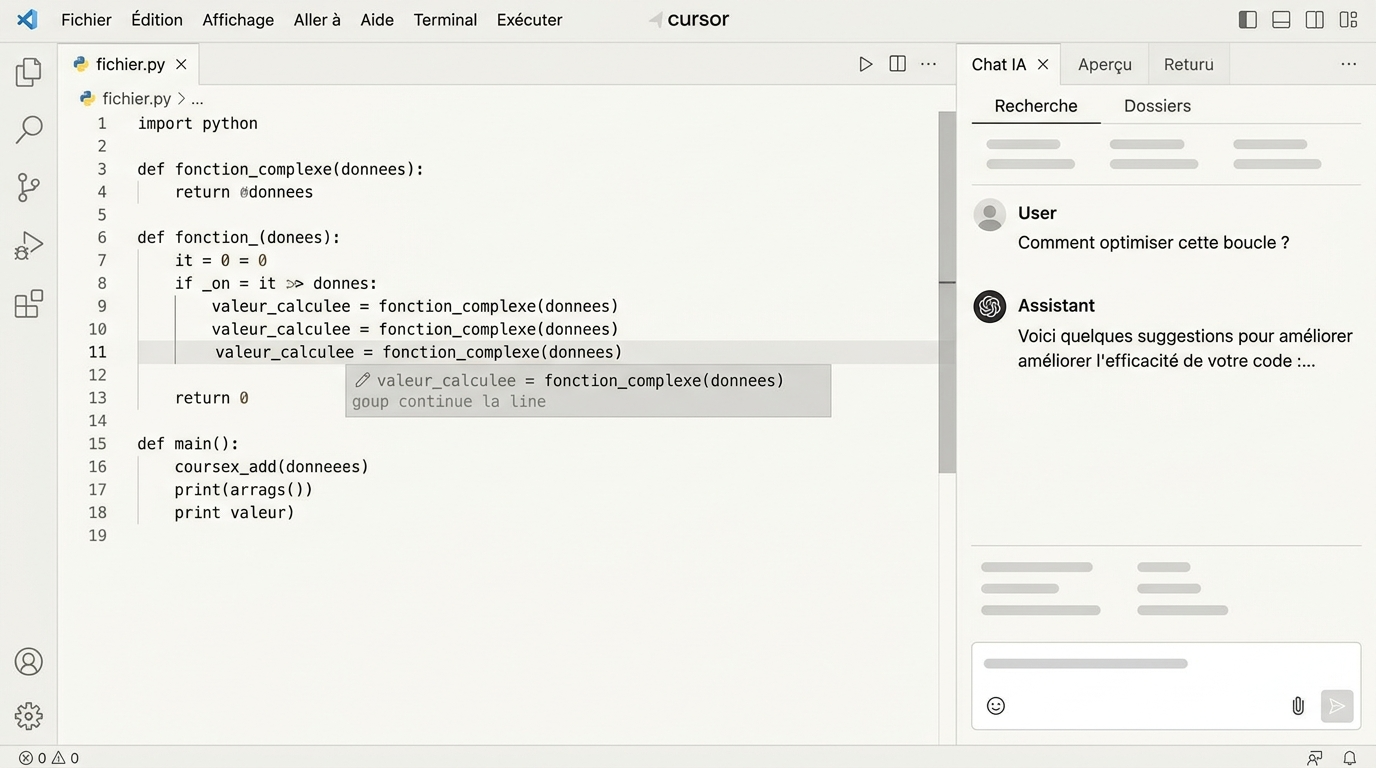Screen dimensions: 1376x768
Task: Open editor more actions ellipsis
Action: click(929, 64)
